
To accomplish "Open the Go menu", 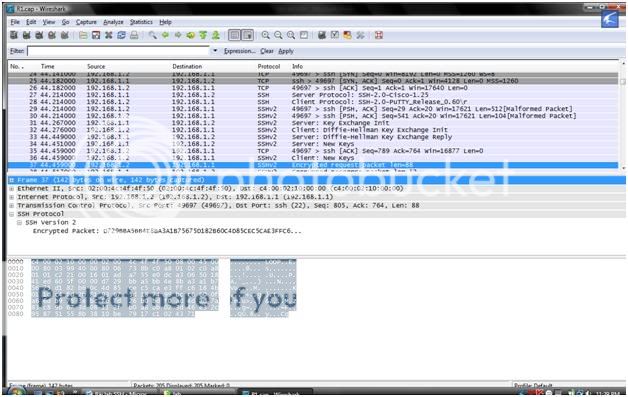I will (65, 22).
